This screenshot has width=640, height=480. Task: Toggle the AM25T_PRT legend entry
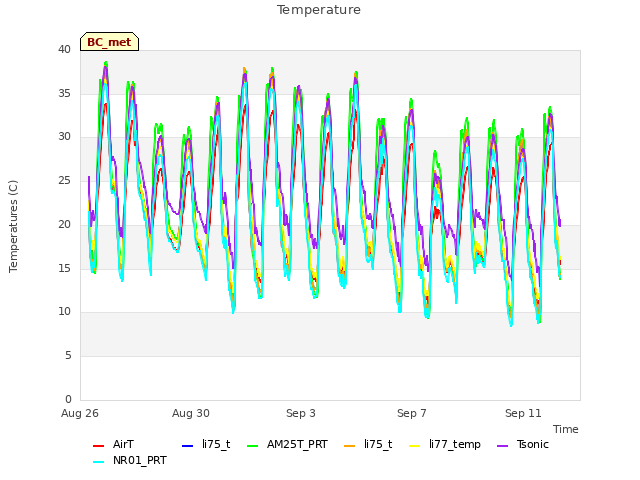pyautogui.click(x=288, y=444)
